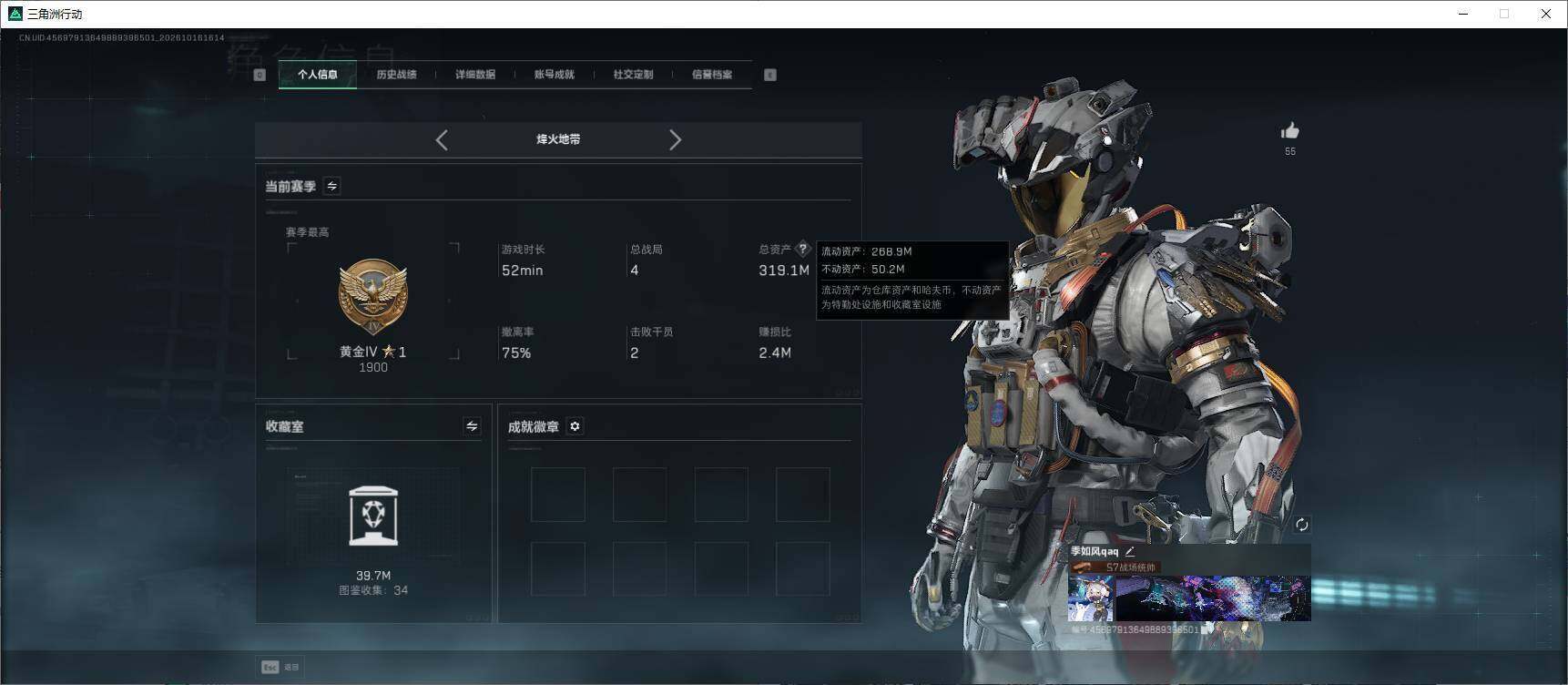Viewport: 1568px width, 685px height.
Task: Click the pencil icon beside 季如风qaq
Action: pyautogui.click(x=1130, y=551)
